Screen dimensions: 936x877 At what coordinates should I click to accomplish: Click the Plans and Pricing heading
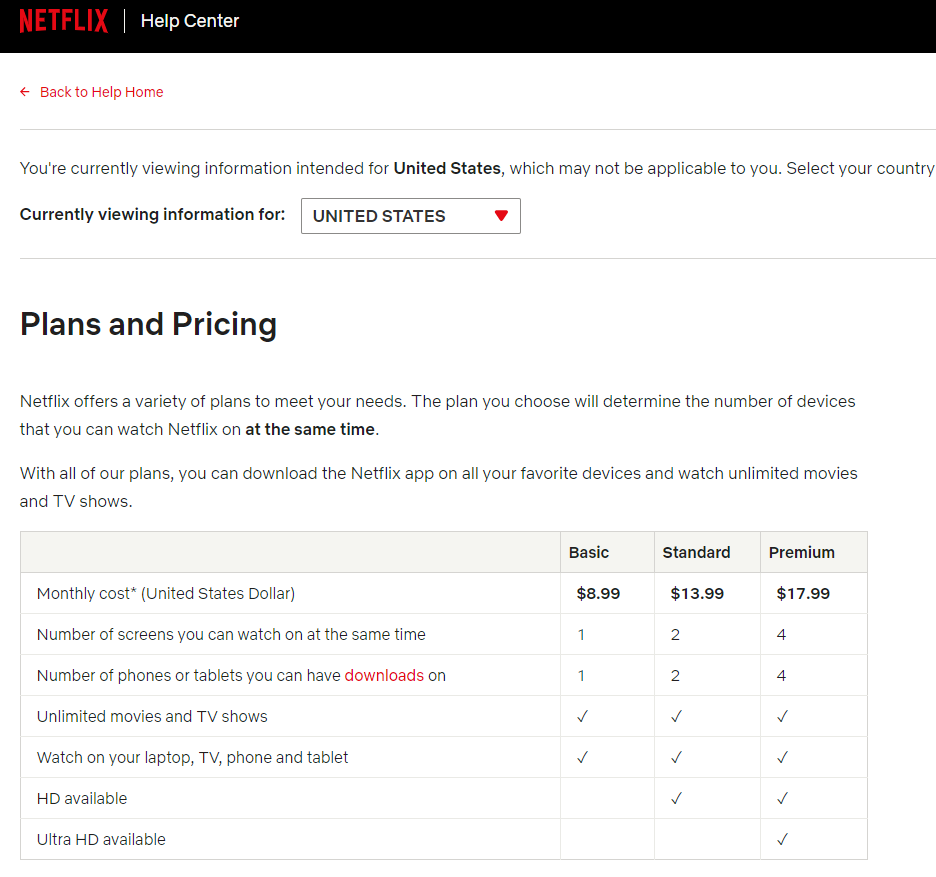tap(148, 324)
